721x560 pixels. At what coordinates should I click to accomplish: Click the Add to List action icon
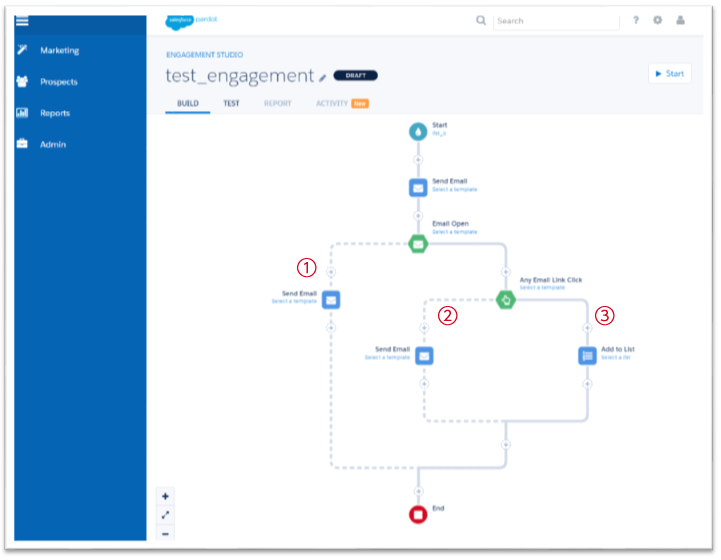click(587, 355)
